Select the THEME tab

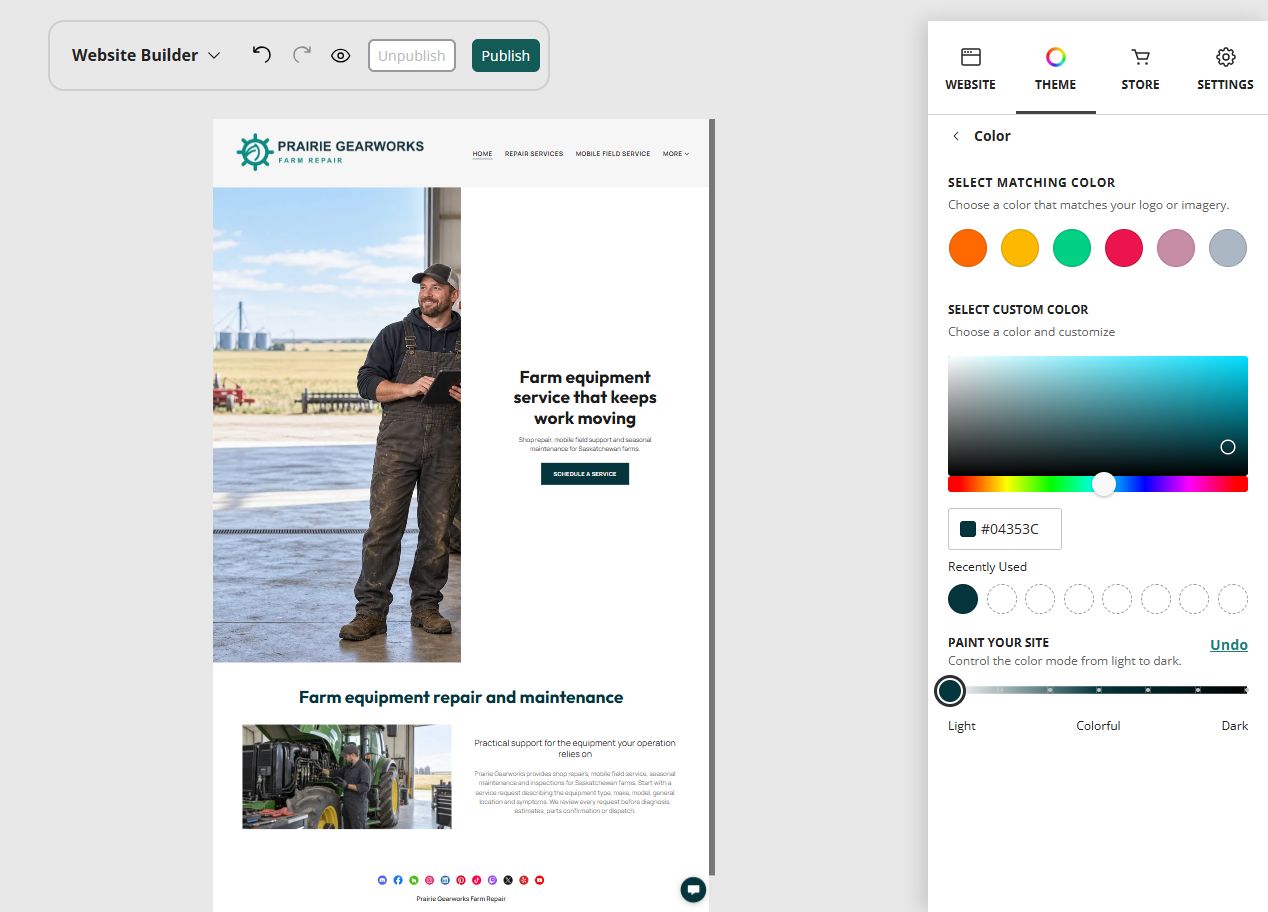coord(1056,69)
